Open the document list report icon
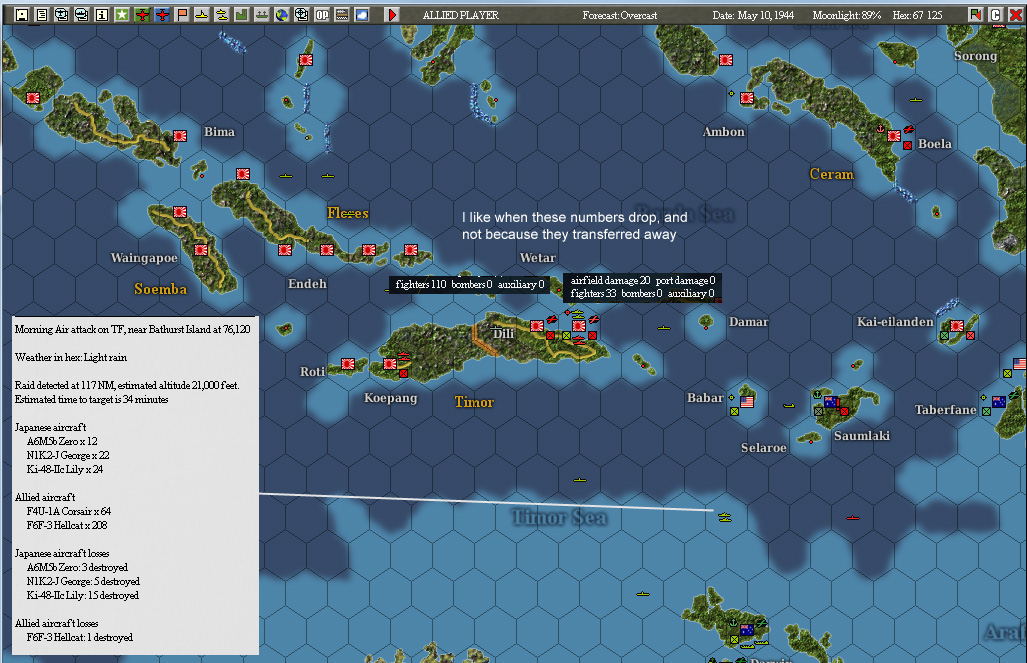Viewport: 1027px width, 663px height. click(42, 14)
